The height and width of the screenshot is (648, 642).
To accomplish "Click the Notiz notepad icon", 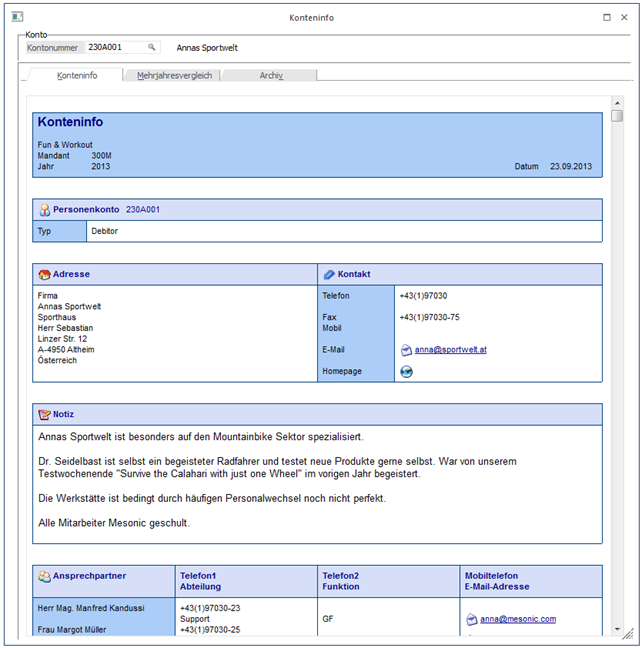I will tap(44, 414).
